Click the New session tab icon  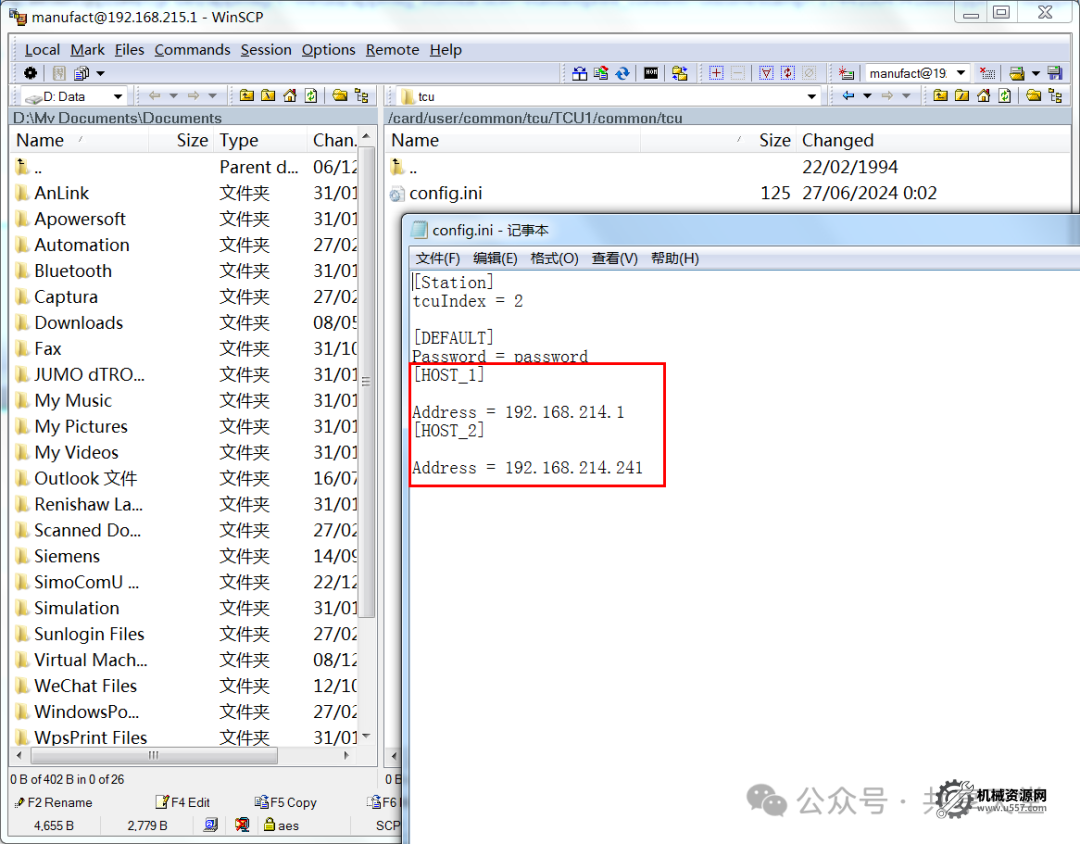pos(846,73)
